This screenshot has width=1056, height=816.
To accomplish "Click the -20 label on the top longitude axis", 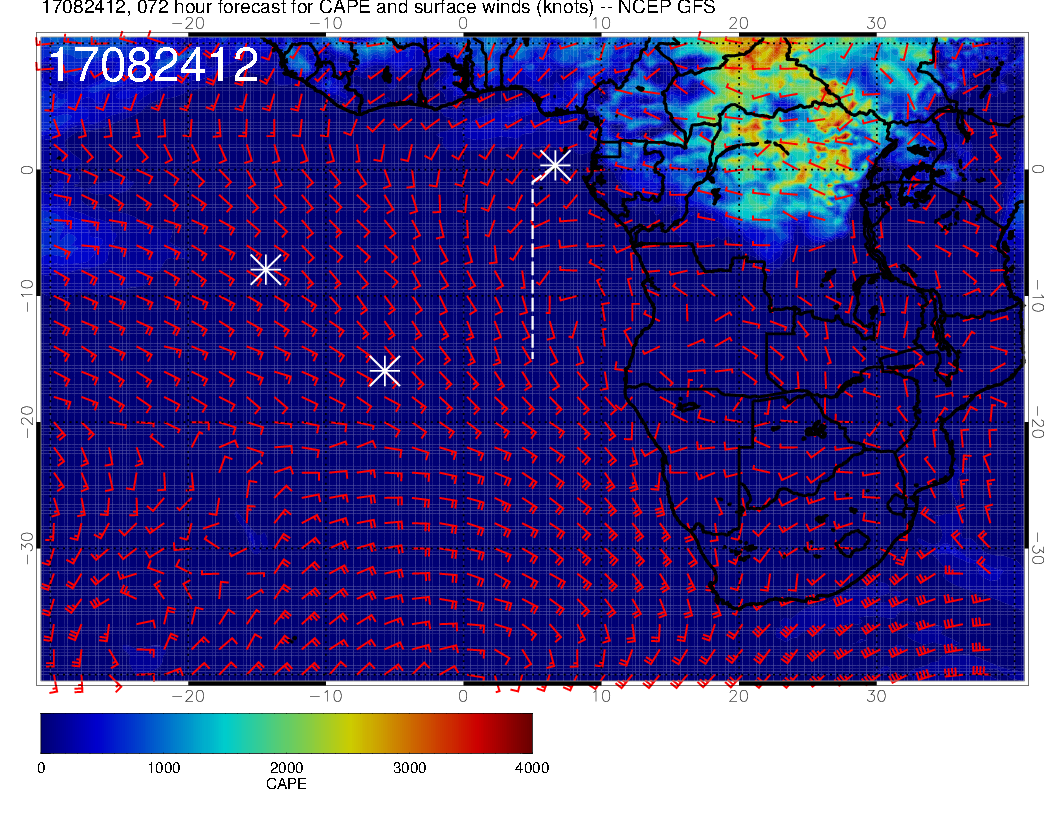I will [188, 24].
